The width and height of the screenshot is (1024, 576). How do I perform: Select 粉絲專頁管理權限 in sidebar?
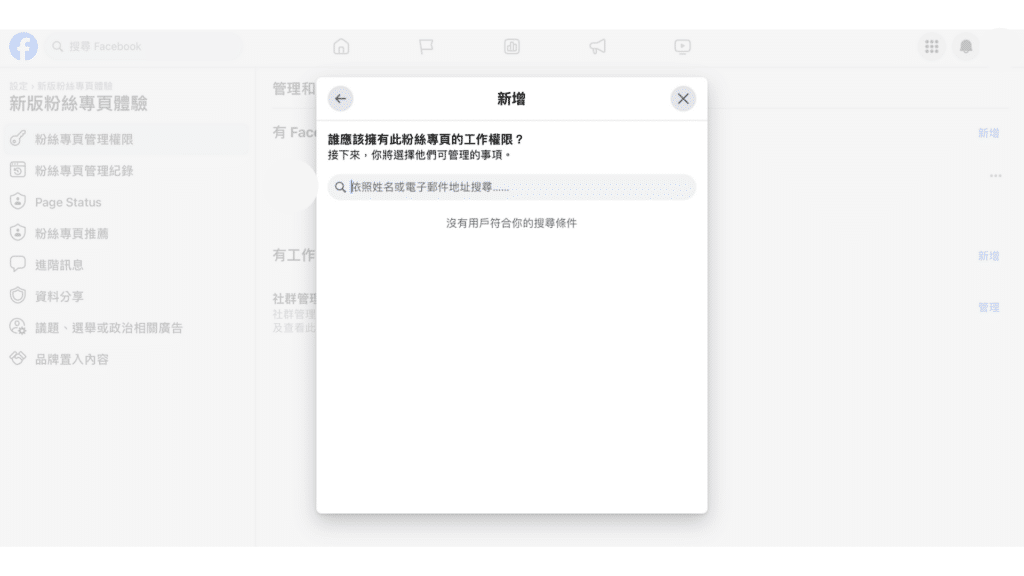point(84,139)
